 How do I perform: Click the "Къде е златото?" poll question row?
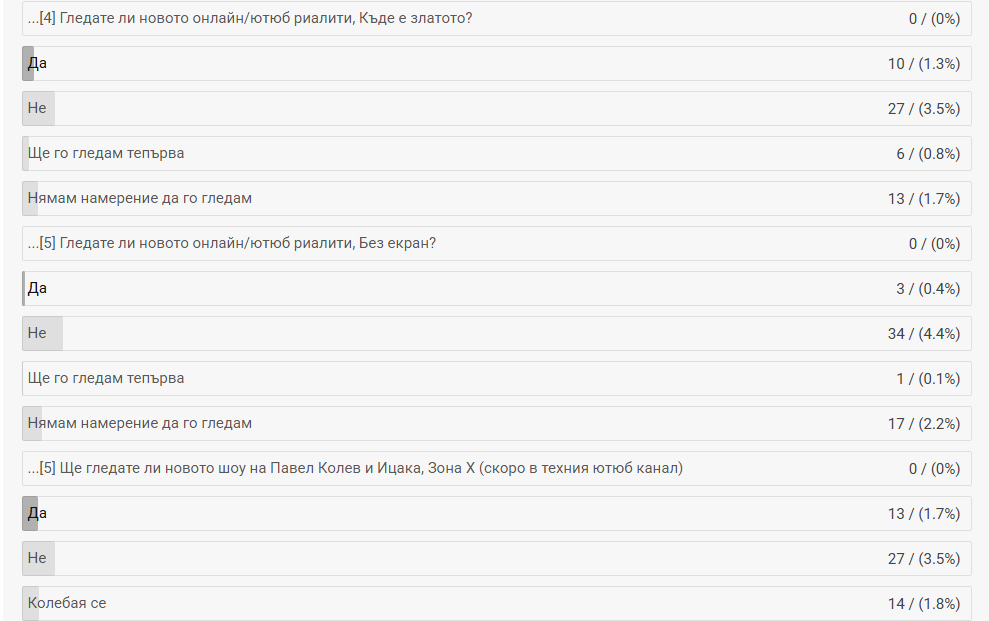click(250, 19)
